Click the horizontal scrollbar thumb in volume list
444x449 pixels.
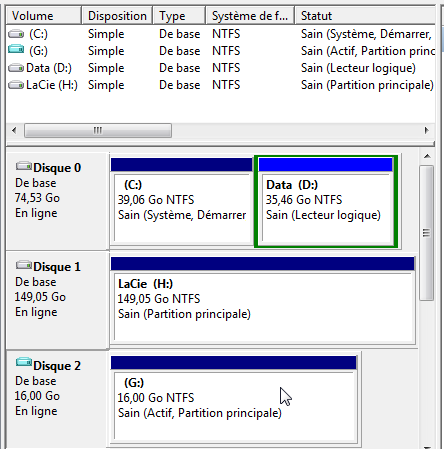98,130
